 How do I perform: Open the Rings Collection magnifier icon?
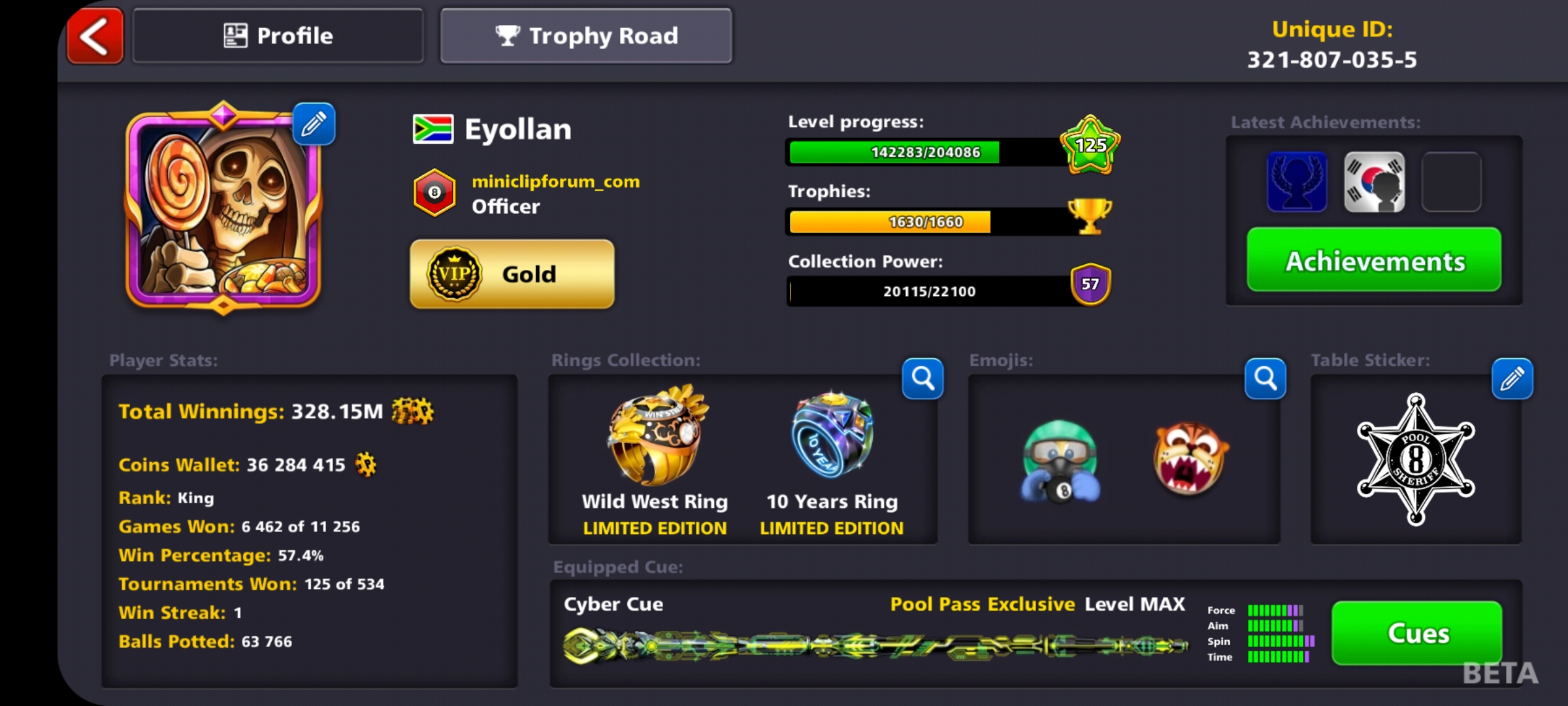[x=923, y=378]
